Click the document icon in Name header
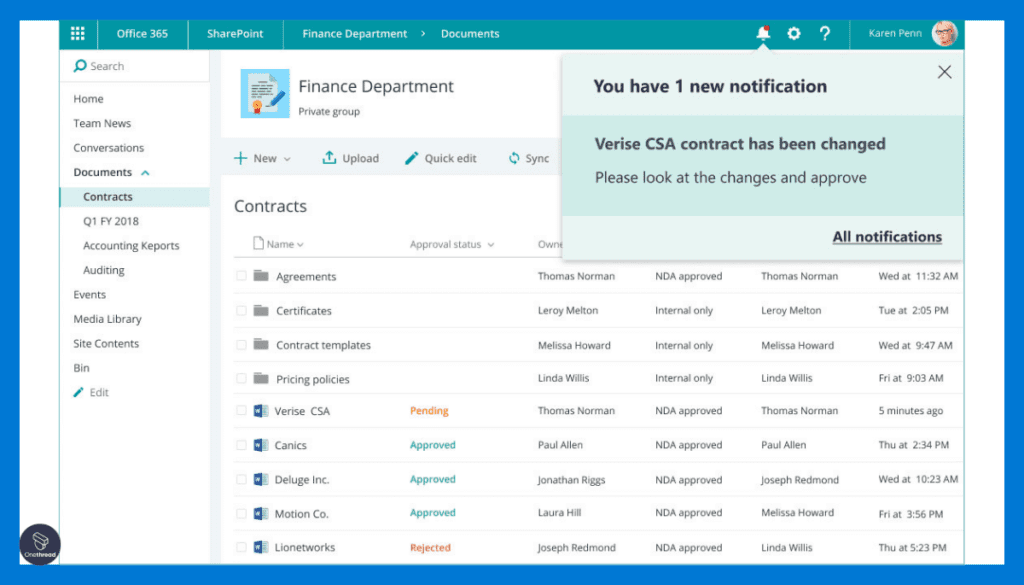 click(259, 244)
